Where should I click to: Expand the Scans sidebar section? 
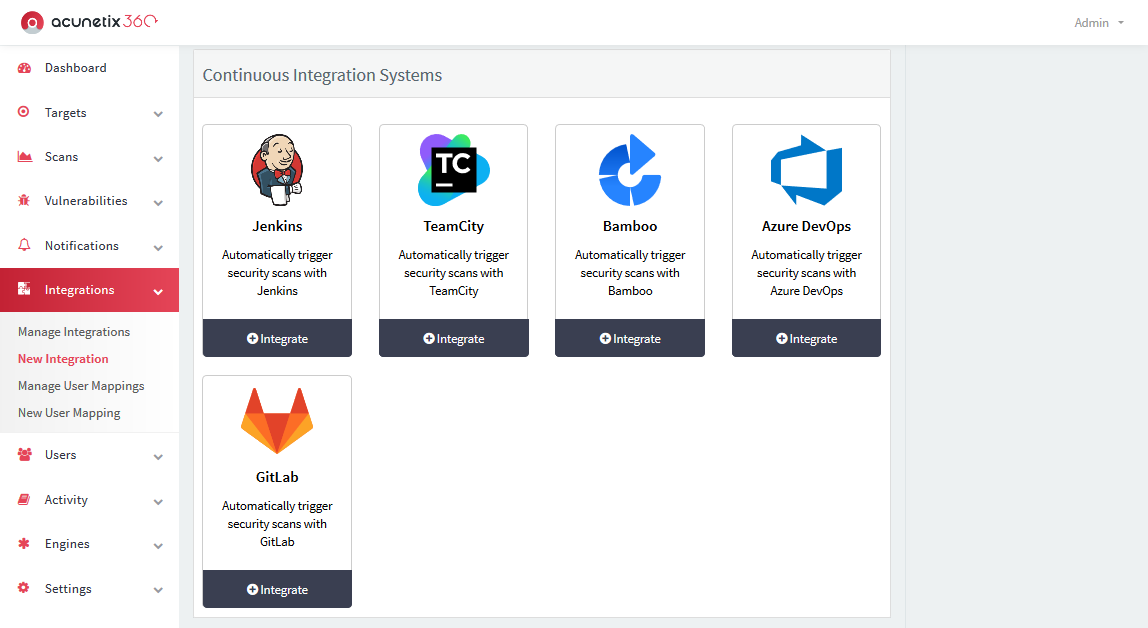click(158, 158)
